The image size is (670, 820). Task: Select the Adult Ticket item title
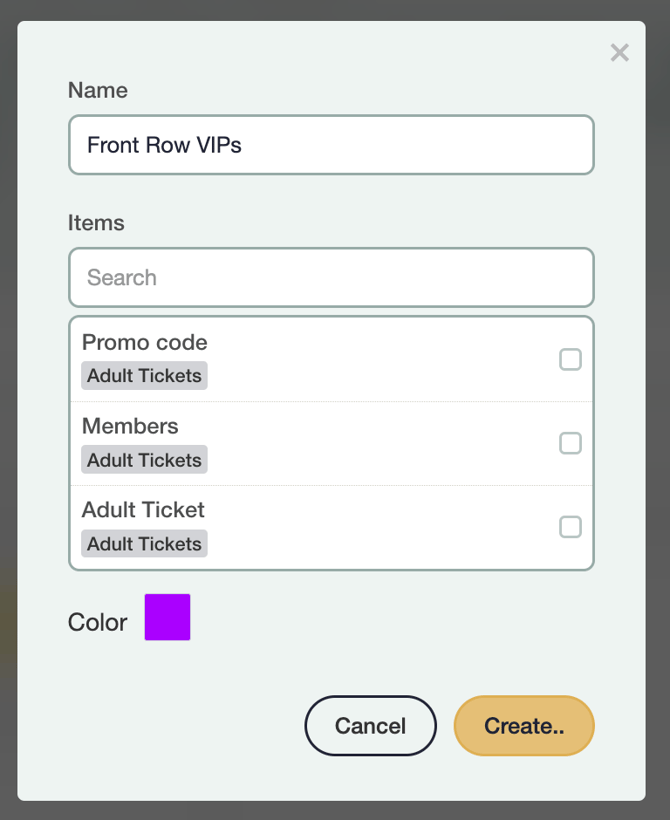pyautogui.click(x=143, y=510)
